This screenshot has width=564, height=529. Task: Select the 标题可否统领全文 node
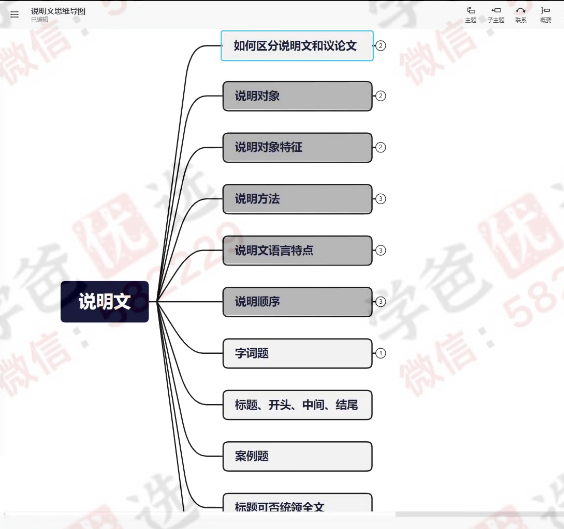(297, 503)
